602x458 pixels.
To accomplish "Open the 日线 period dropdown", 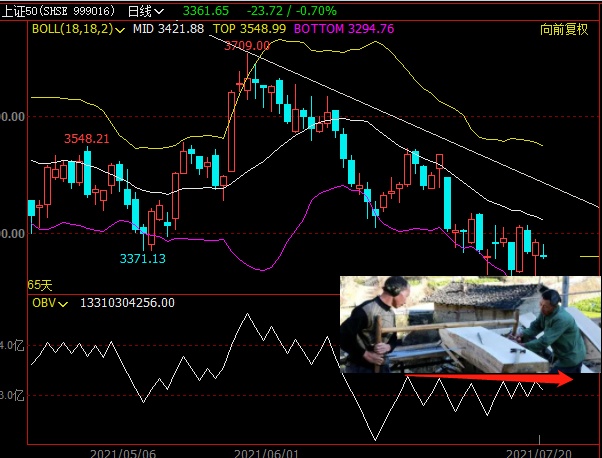I will (x=146, y=11).
